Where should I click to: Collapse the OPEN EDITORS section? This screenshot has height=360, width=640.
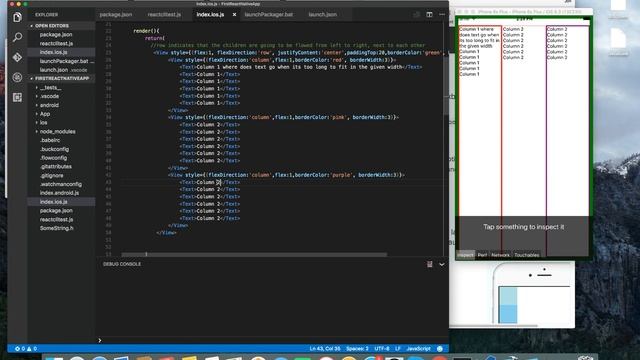pyautogui.click(x=61, y=26)
